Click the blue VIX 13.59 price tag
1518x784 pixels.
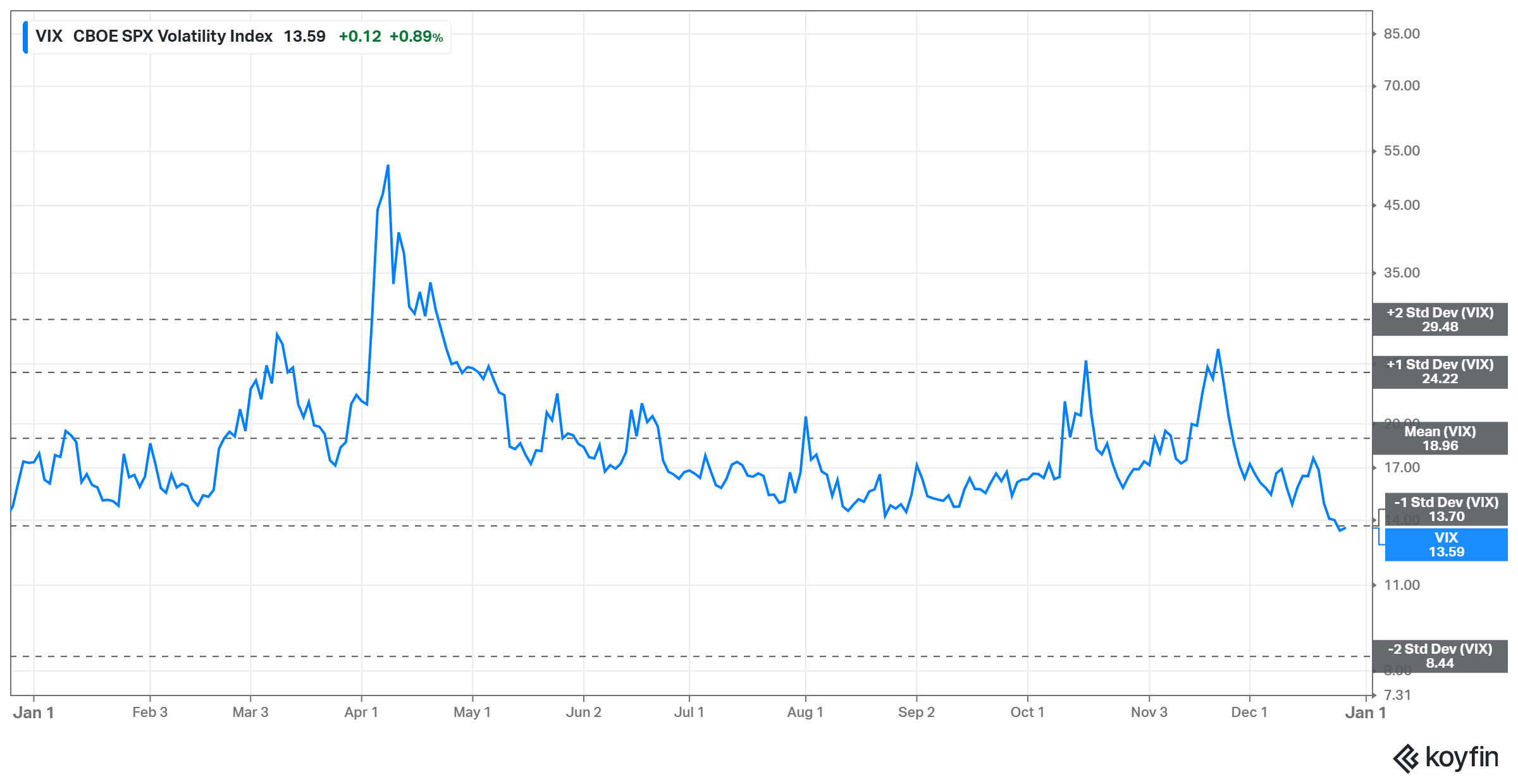pos(1446,545)
